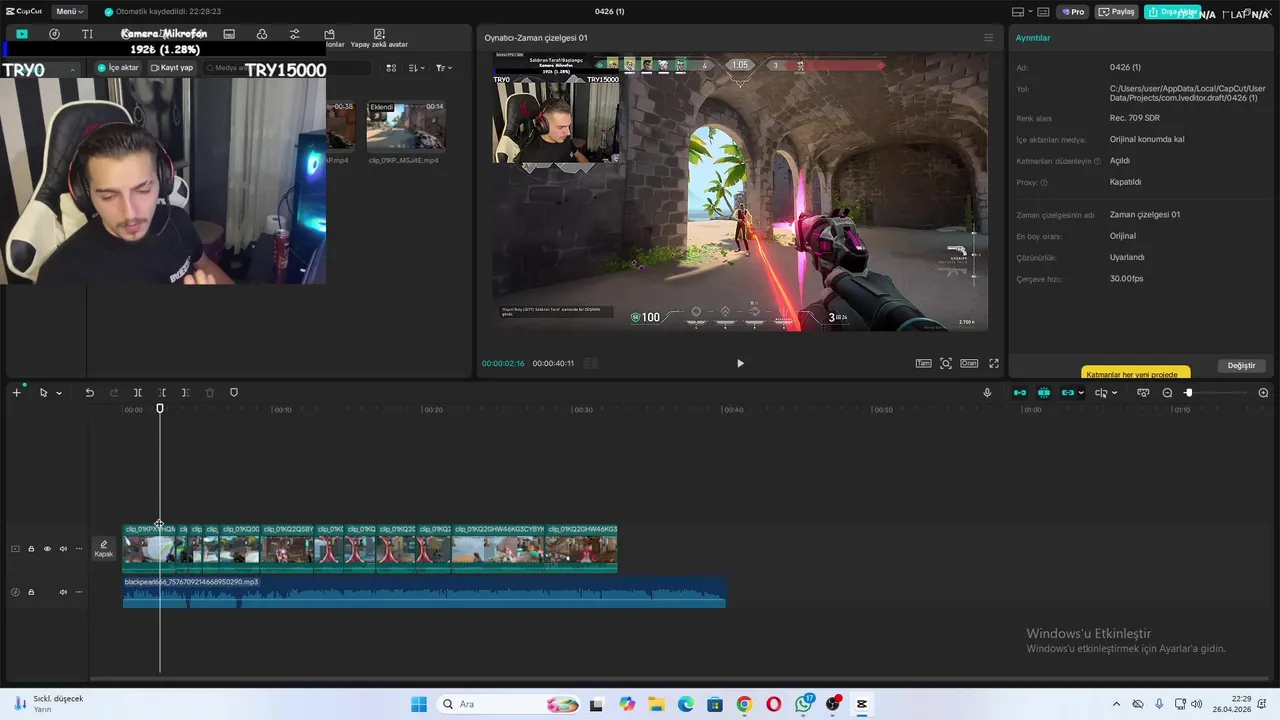The width and height of the screenshot is (1280, 720).
Task: Lock the video track
Action: point(31,549)
